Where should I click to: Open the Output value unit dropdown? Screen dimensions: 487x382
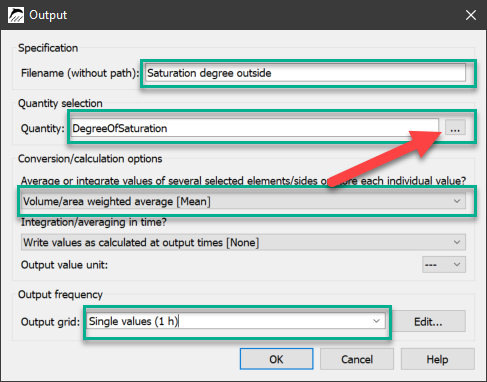(x=444, y=265)
